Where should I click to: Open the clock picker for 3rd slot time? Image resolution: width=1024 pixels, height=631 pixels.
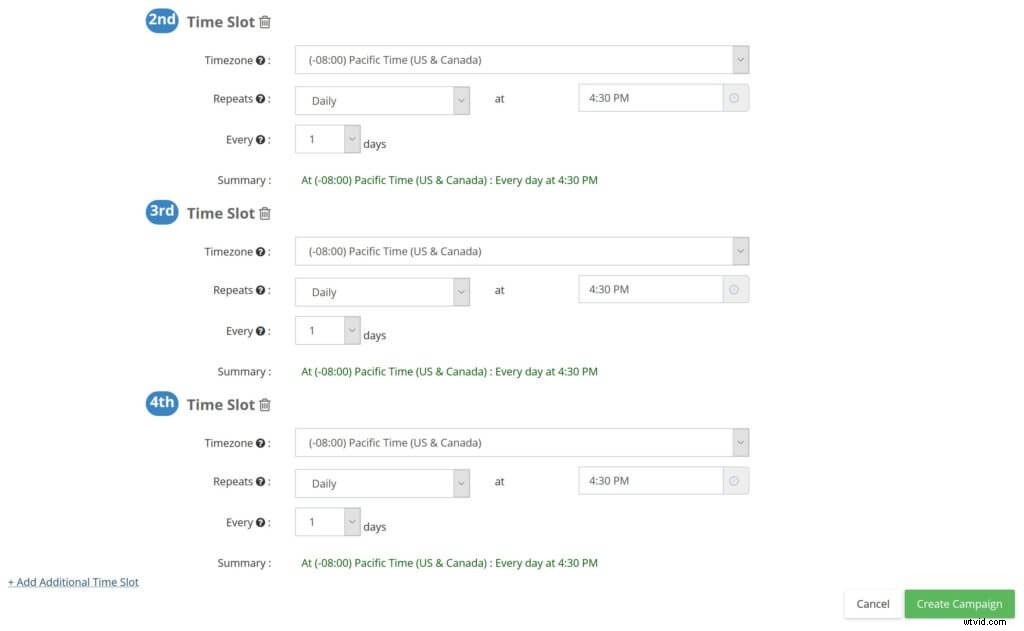click(735, 289)
